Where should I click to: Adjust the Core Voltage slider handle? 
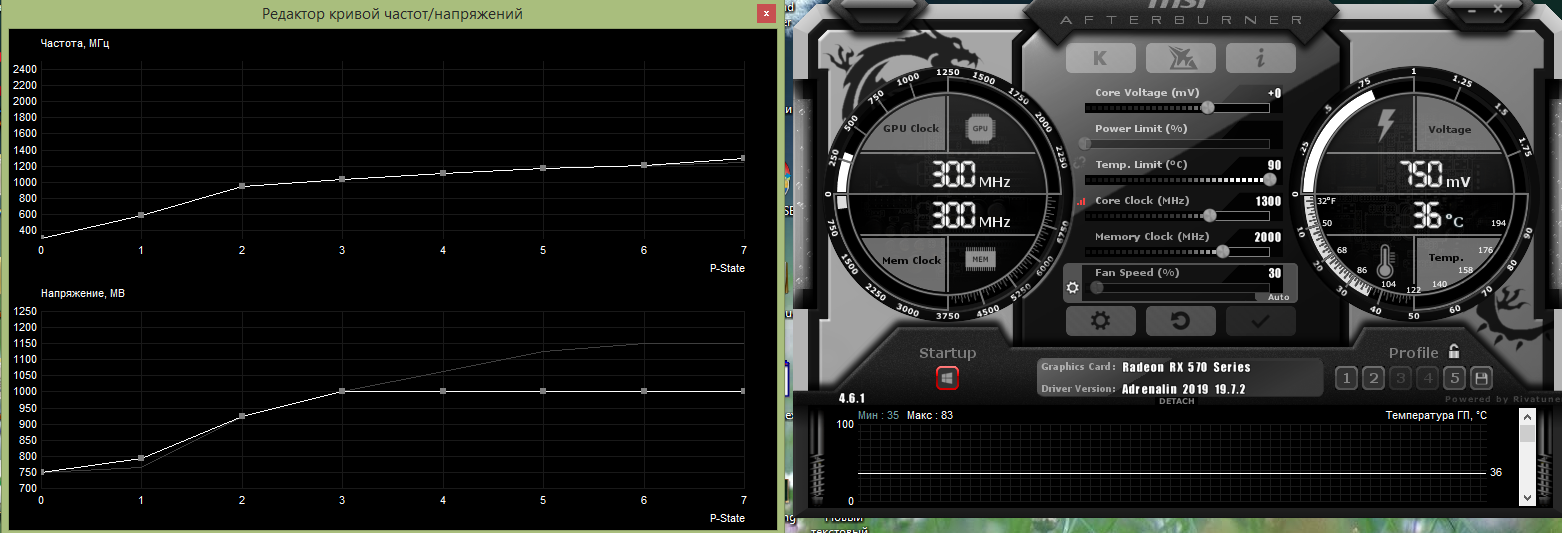(1208, 107)
